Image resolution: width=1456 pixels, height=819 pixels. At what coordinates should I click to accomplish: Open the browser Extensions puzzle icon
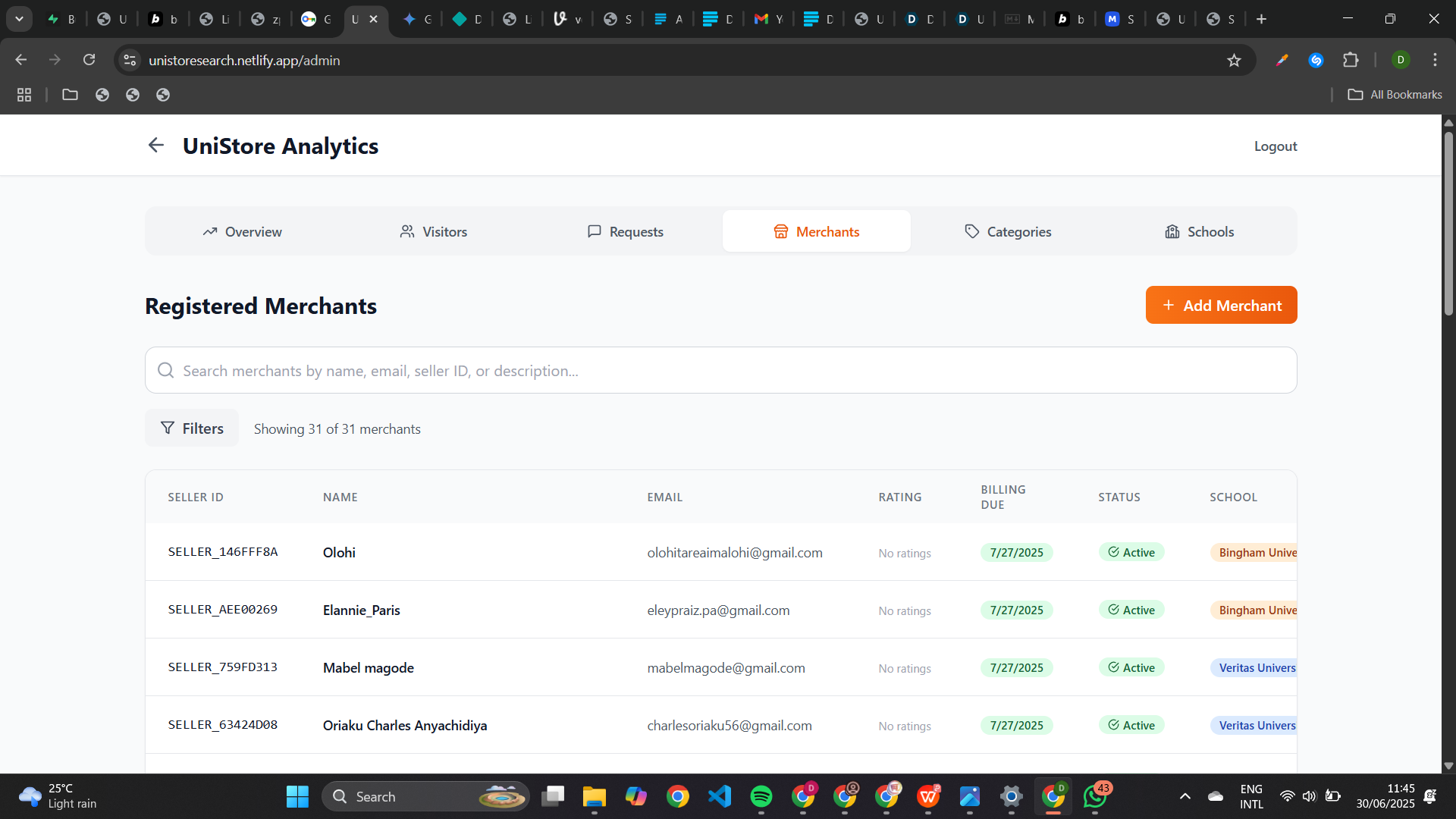coord(1351,60)
